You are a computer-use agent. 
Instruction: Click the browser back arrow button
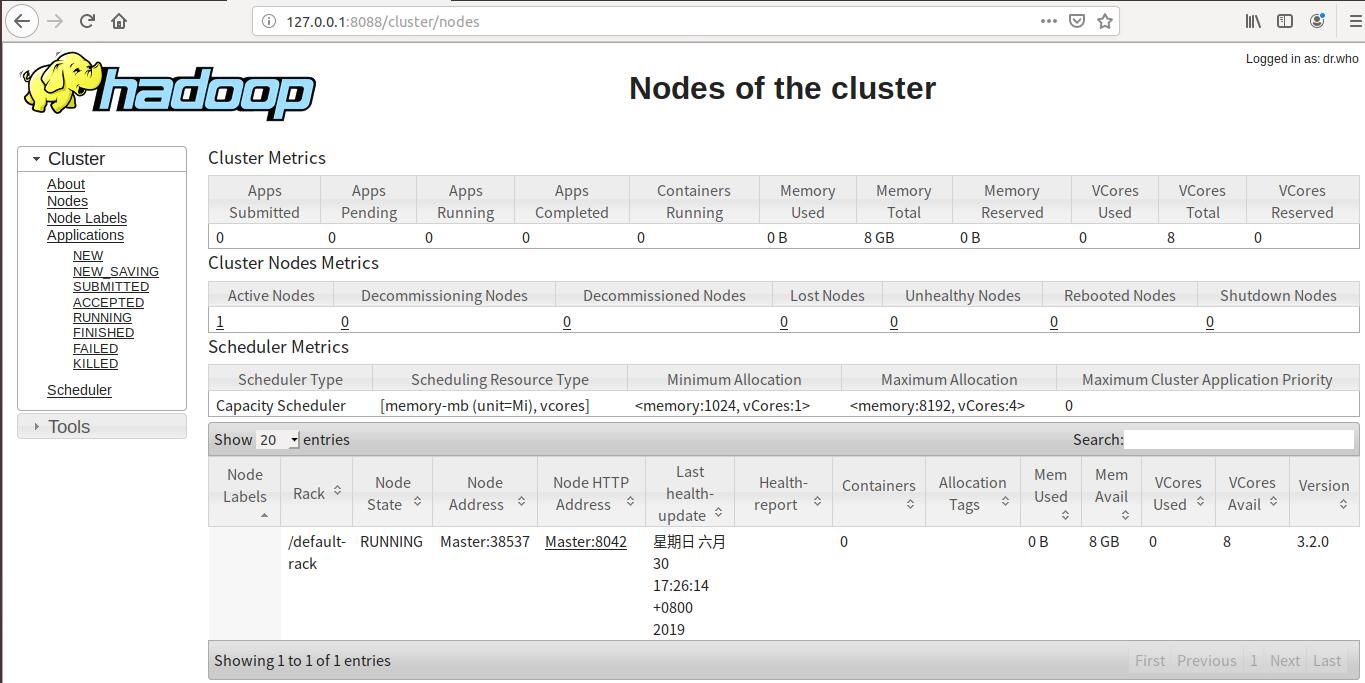click(x=21, y=21)
